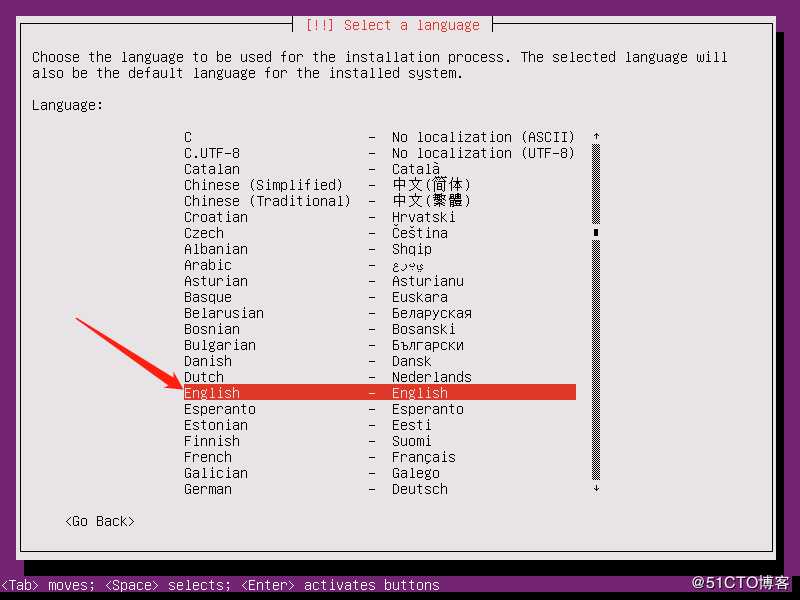Select Belarusian in the list

380,313
